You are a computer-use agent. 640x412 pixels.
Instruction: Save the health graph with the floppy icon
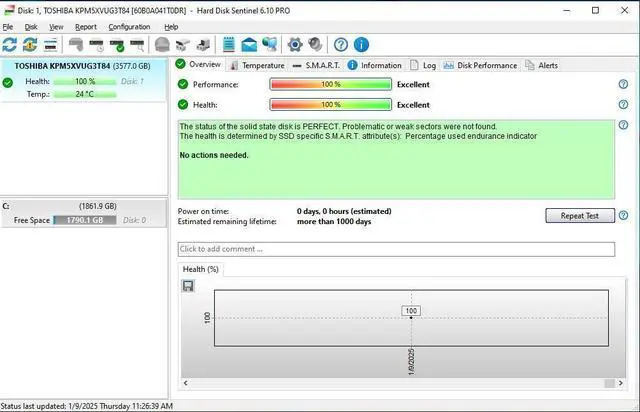click(x=188, y=286)
